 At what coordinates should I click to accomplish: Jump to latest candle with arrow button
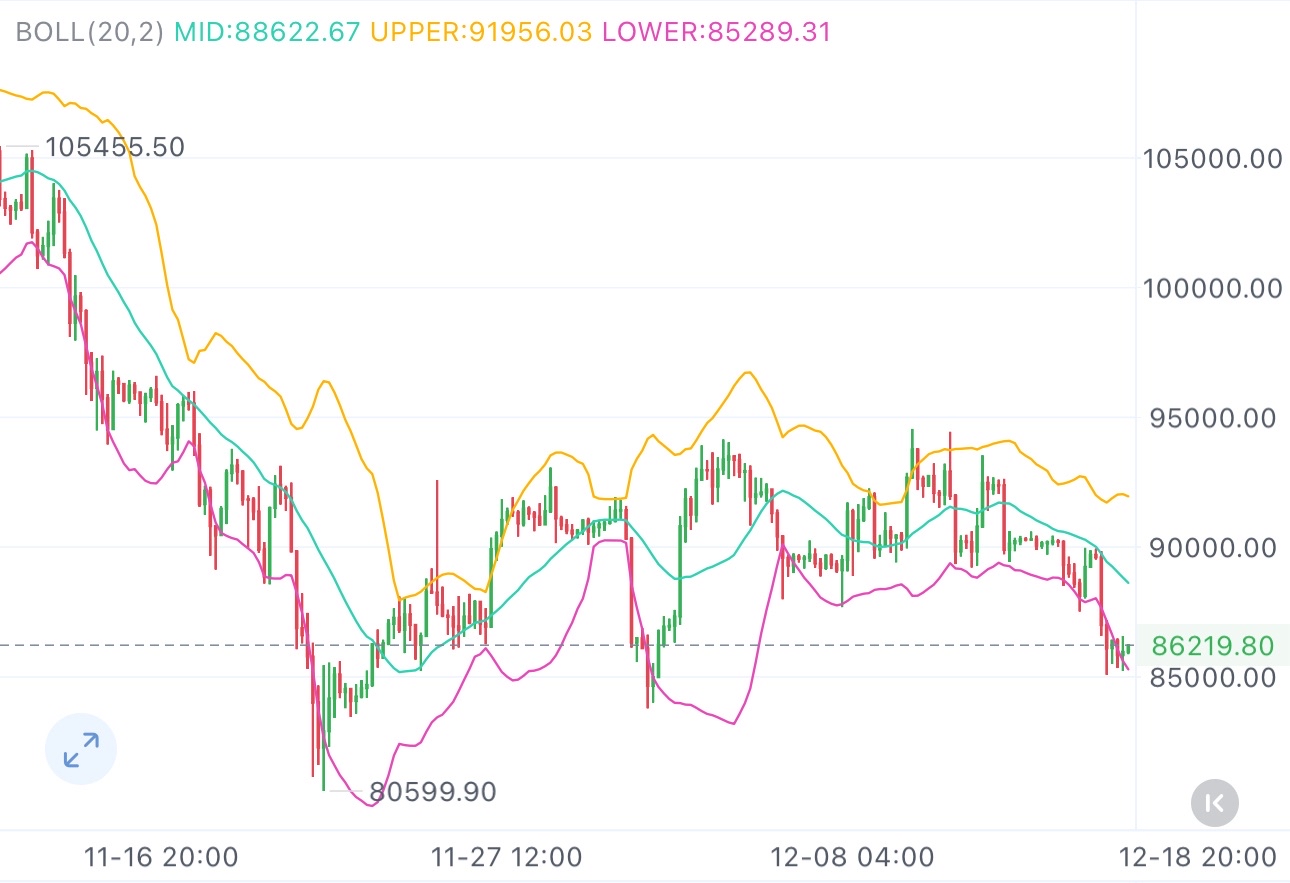point(1215,802)
